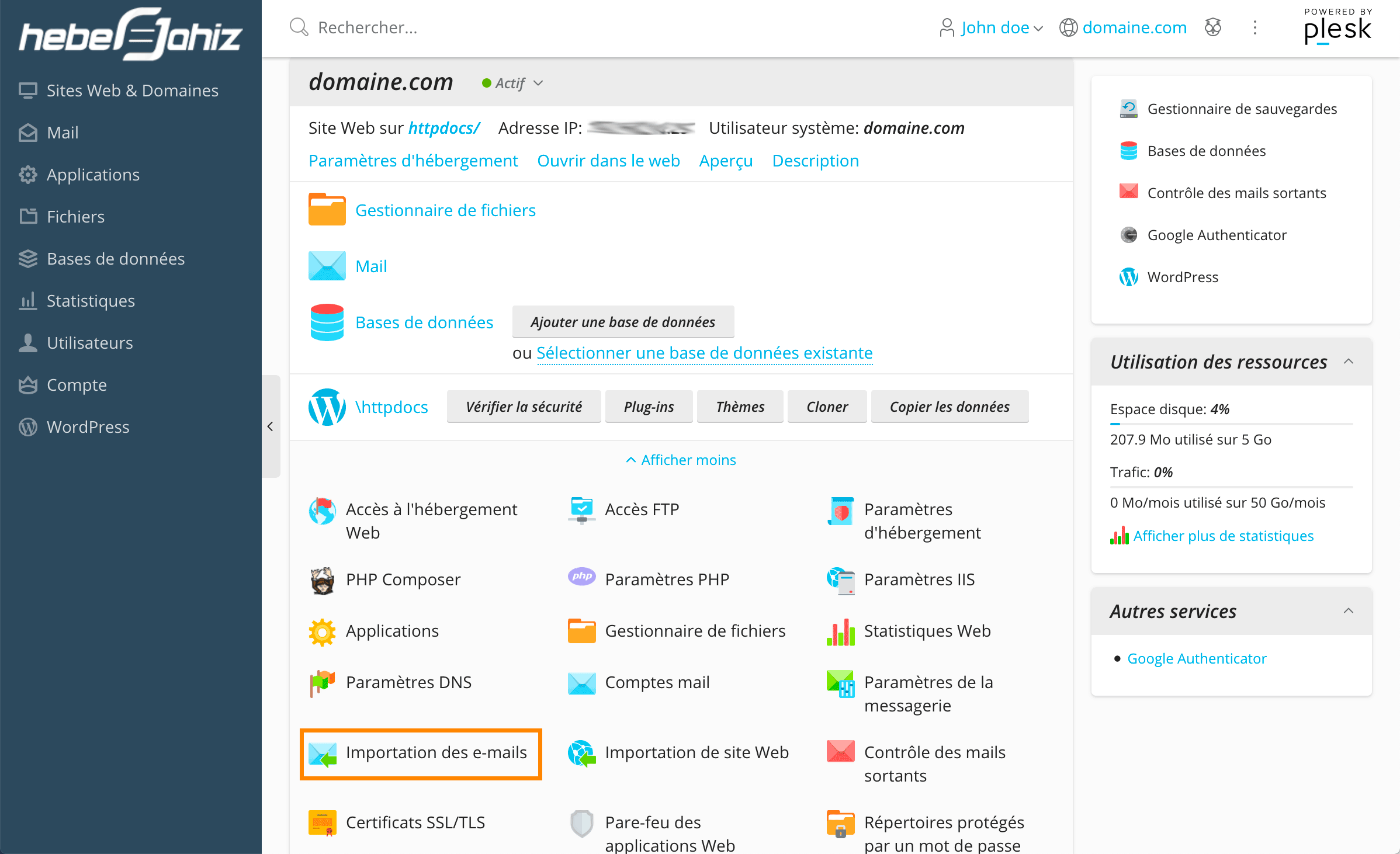1400x854 pixels.
Task: Click the Importation de site Web icon
Action: point(581,753)
